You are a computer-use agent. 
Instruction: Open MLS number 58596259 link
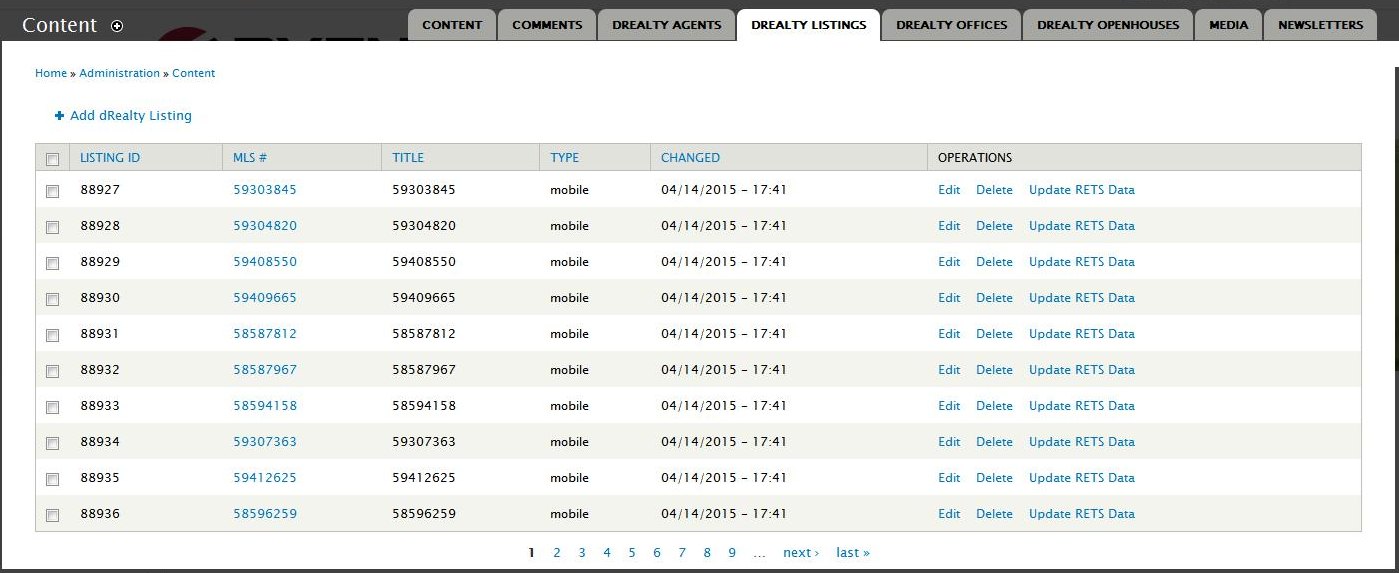(x=265, y=514)
